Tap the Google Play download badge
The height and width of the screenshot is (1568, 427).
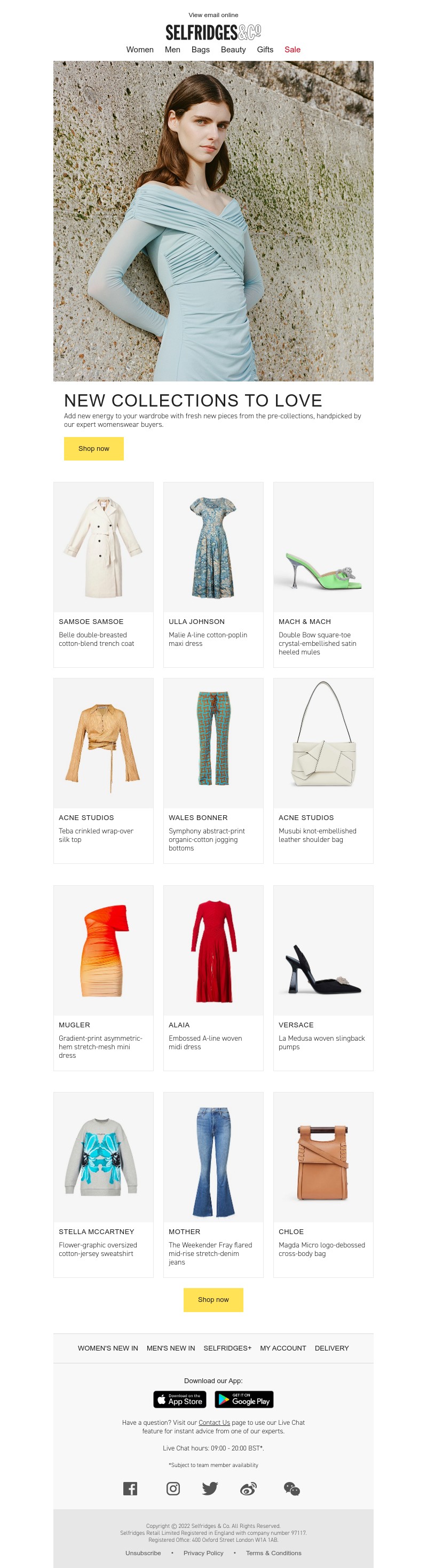[x=244, y=1399]
